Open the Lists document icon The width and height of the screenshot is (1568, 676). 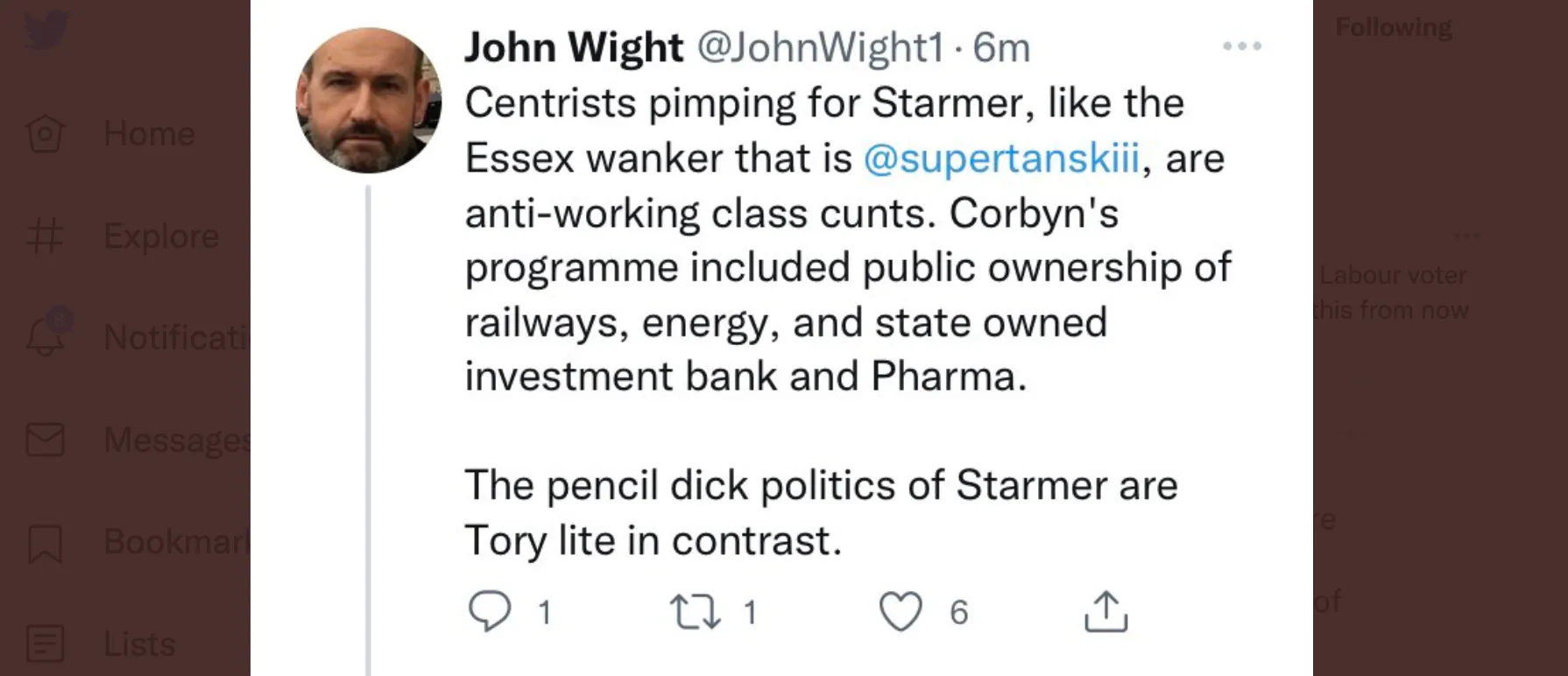pyautogui.click(x=46, y=644)
